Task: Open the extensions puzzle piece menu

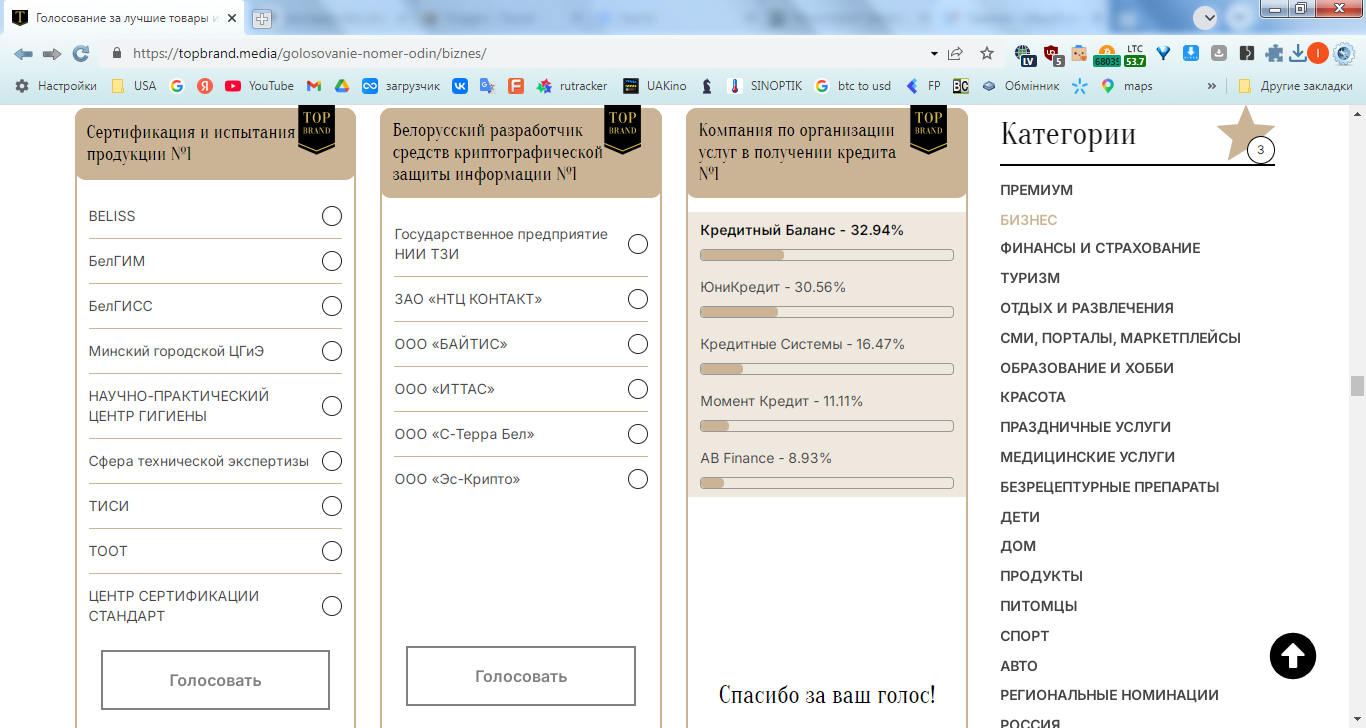Action: click(1274, 54)
